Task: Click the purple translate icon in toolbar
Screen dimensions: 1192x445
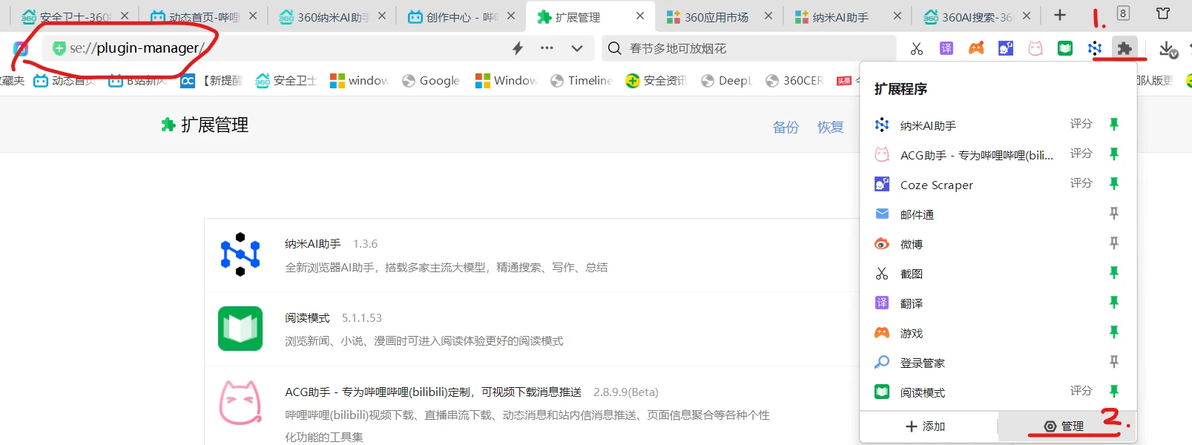Action: coord(946,49)
